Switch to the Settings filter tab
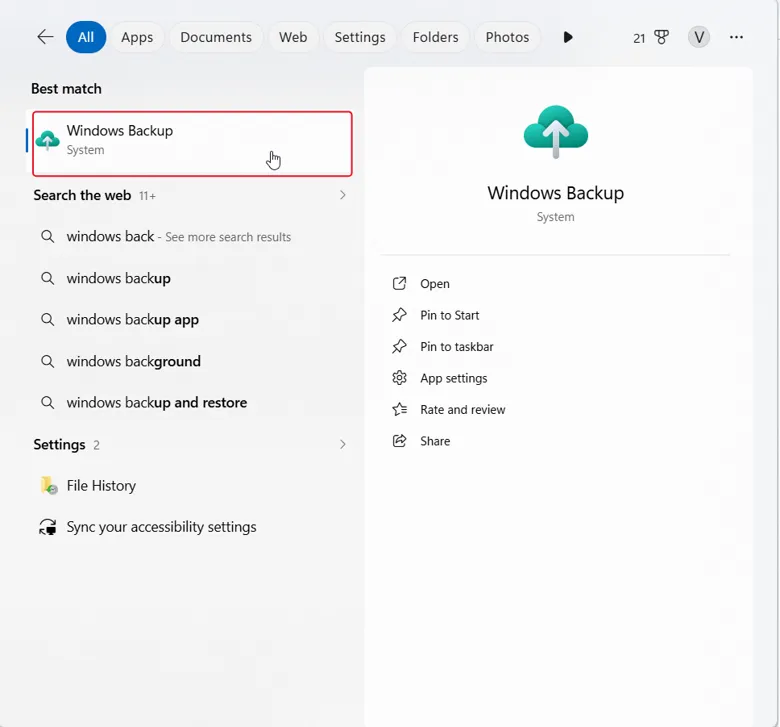This screenshot has height=727, width=780. (x=360, y=37)
